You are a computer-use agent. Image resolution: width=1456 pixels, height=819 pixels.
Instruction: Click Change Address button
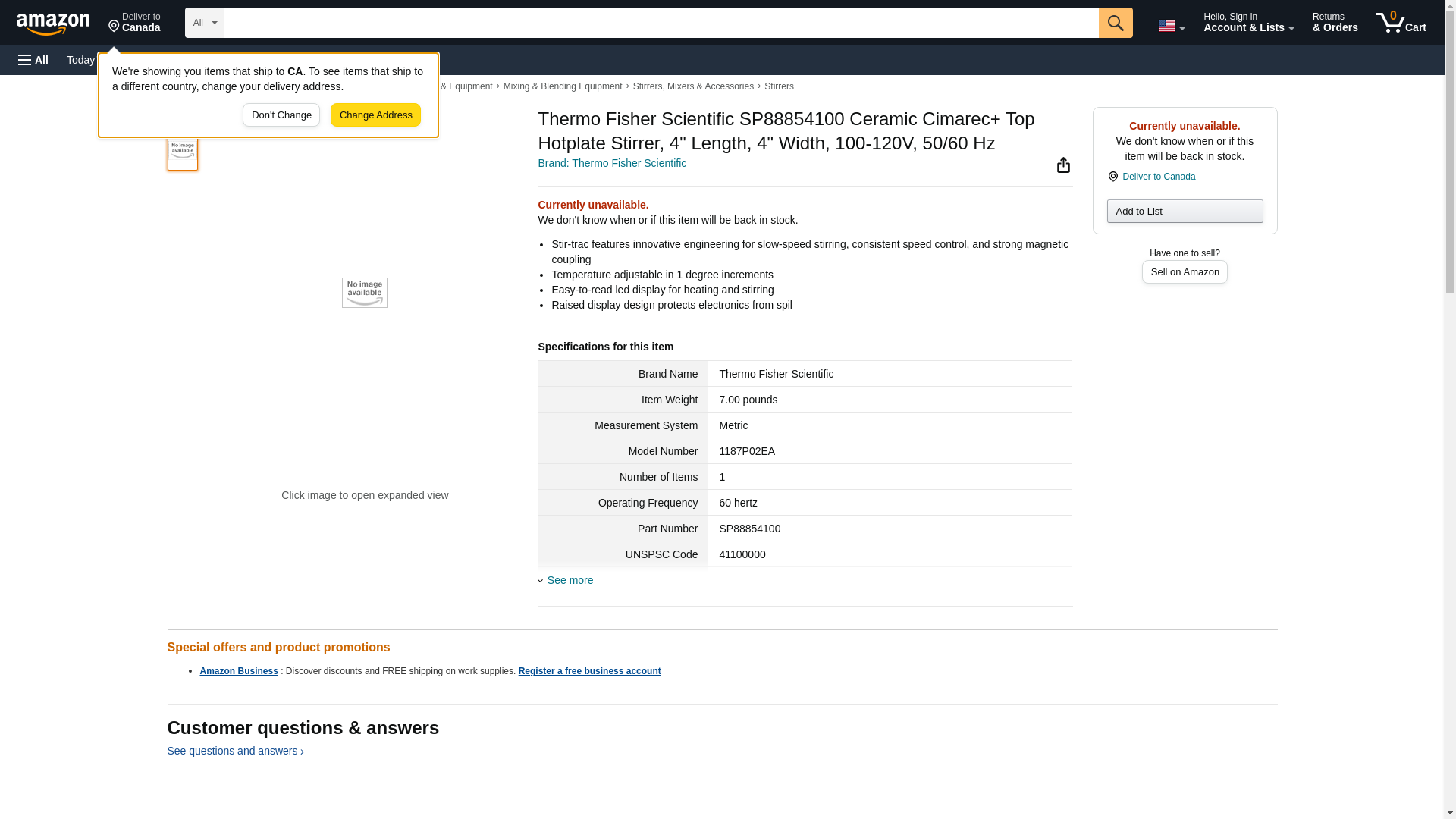click(375, 115)
